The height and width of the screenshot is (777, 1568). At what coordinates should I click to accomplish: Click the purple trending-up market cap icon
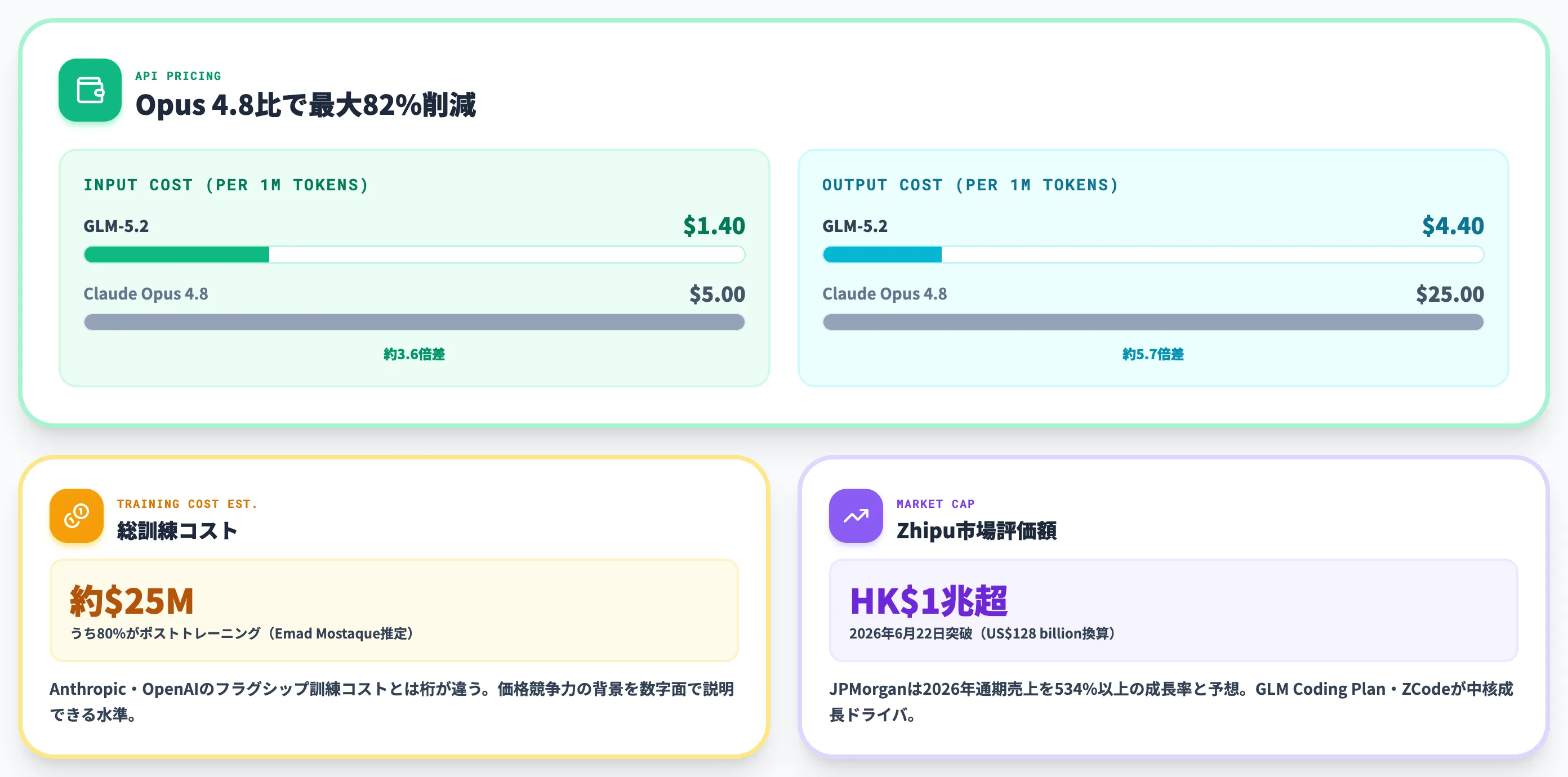tap(856, 515)
